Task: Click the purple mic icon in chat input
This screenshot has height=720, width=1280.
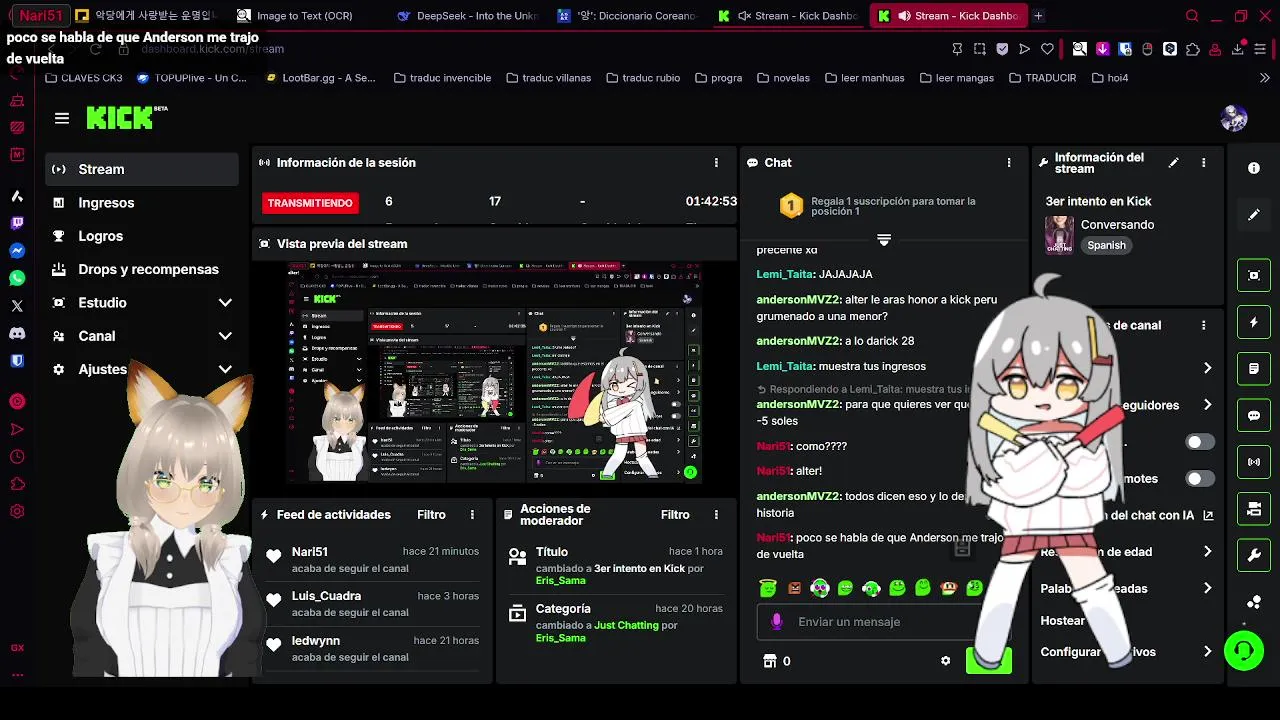Action: (x=776, y=622)
